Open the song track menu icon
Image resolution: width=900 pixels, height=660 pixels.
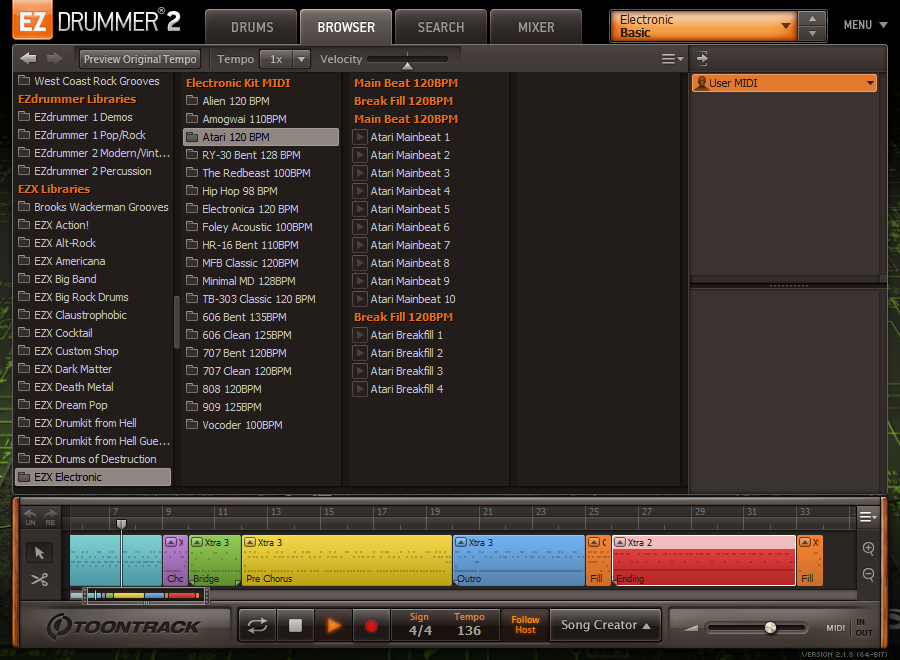pos(868,517)
